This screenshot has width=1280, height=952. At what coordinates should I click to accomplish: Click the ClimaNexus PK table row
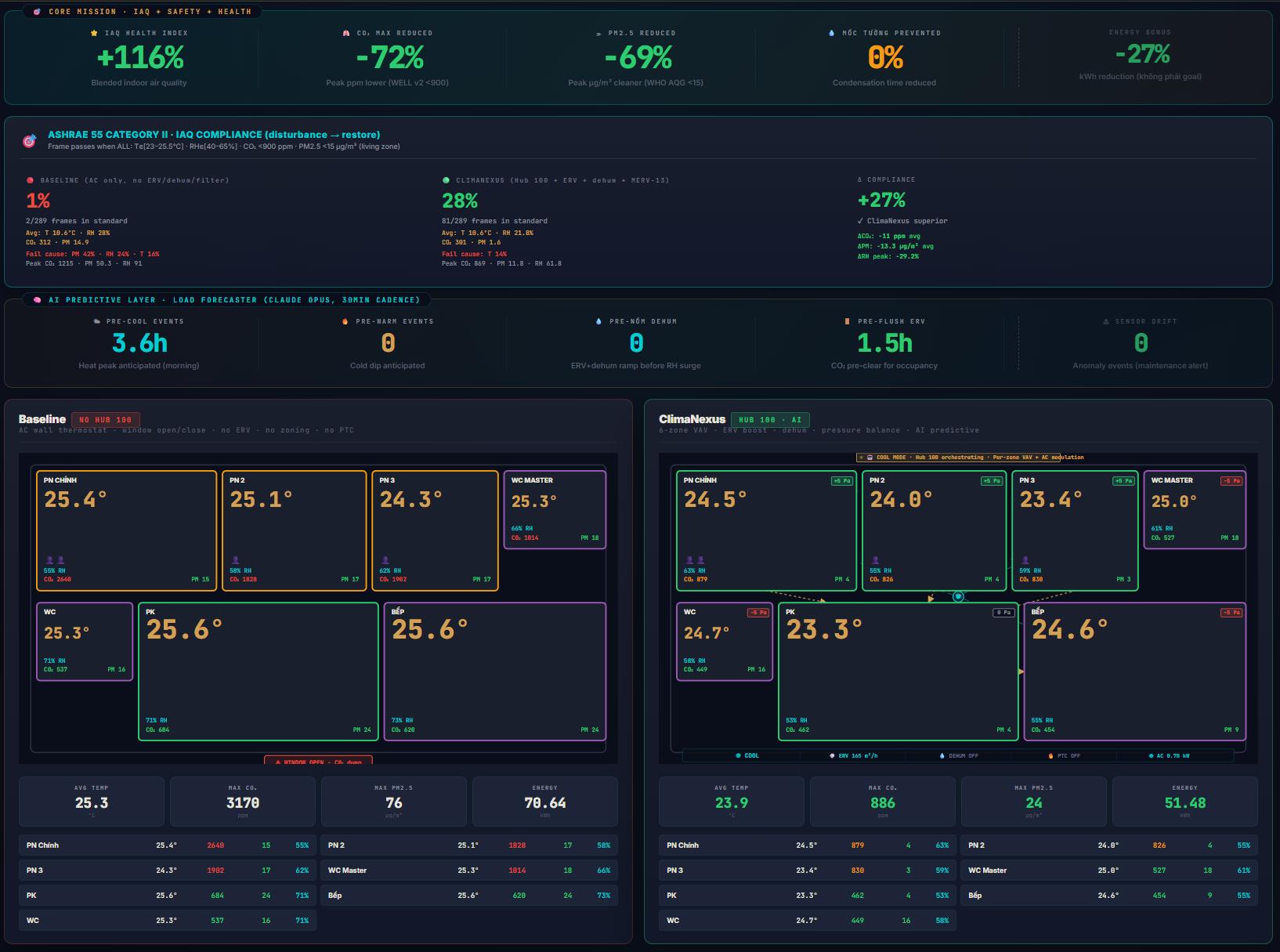(808, 896)
